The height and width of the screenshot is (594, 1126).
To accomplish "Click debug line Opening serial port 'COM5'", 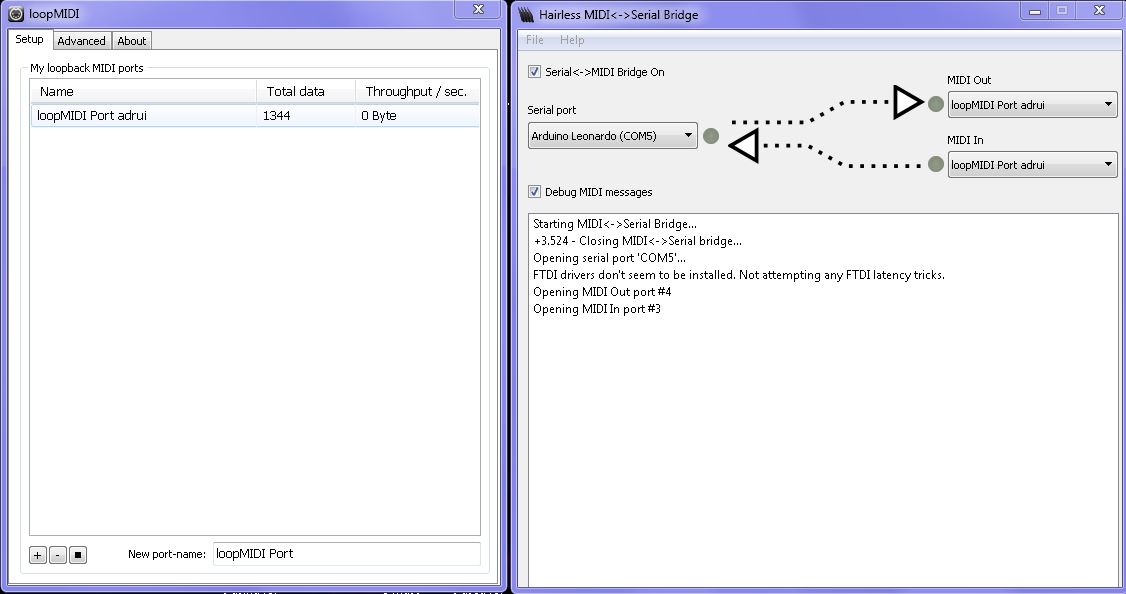I will tap(610, 258).
